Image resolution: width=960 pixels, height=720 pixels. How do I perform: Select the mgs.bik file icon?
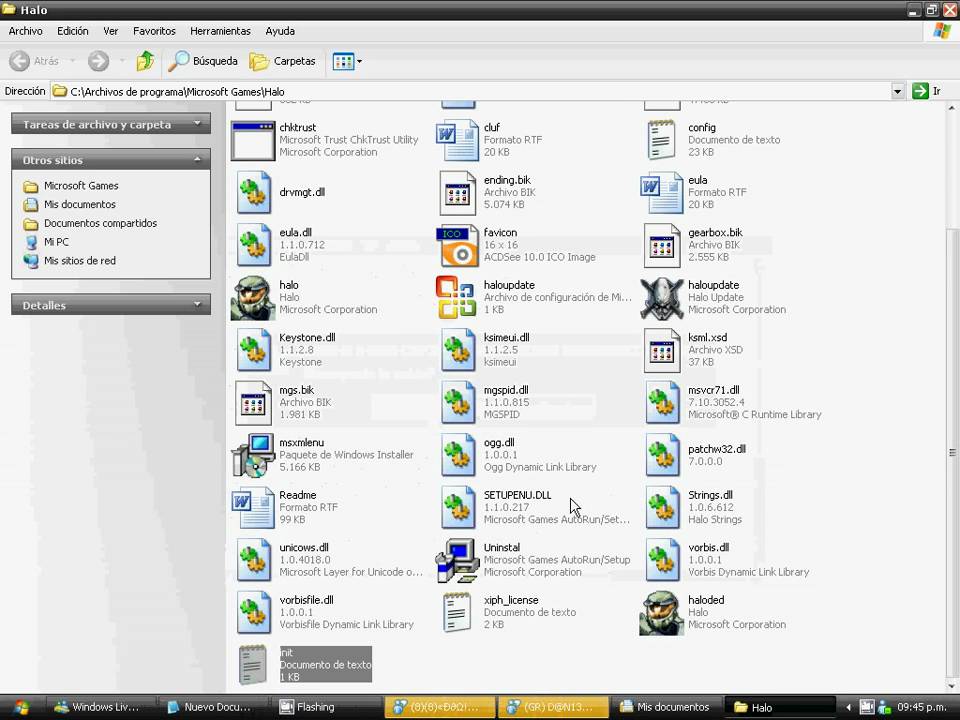(x=253, y=403)
